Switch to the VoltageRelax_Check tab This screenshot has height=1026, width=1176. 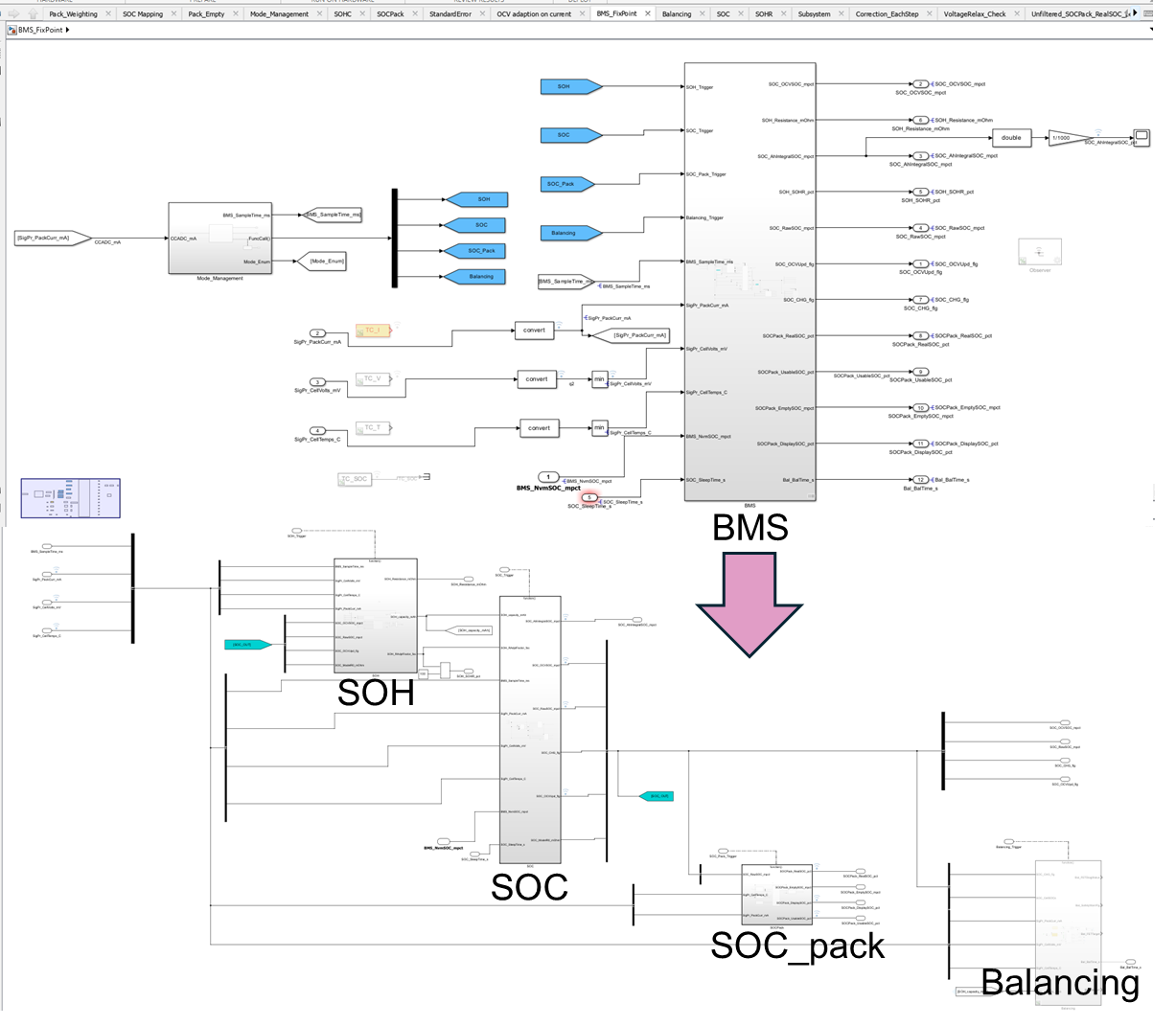[x=974, y=14]
